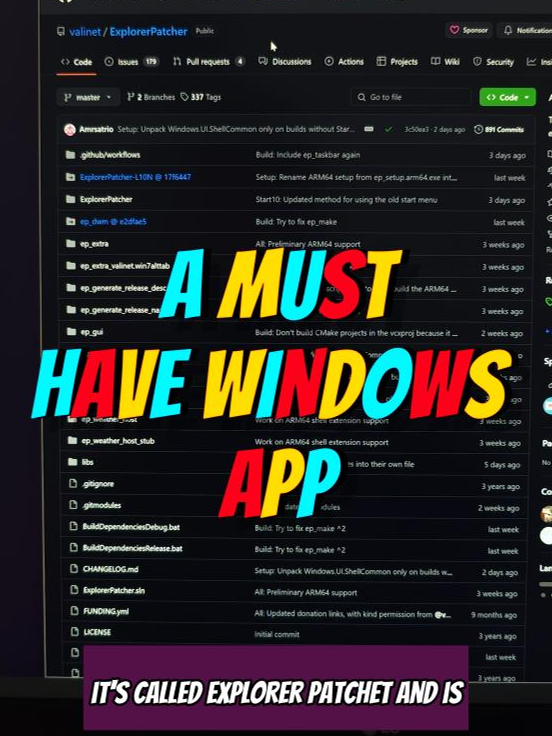Click the file icon beside LICENSE
The width and height of the screenshot is (552, 736).
[x=74, y=632]
